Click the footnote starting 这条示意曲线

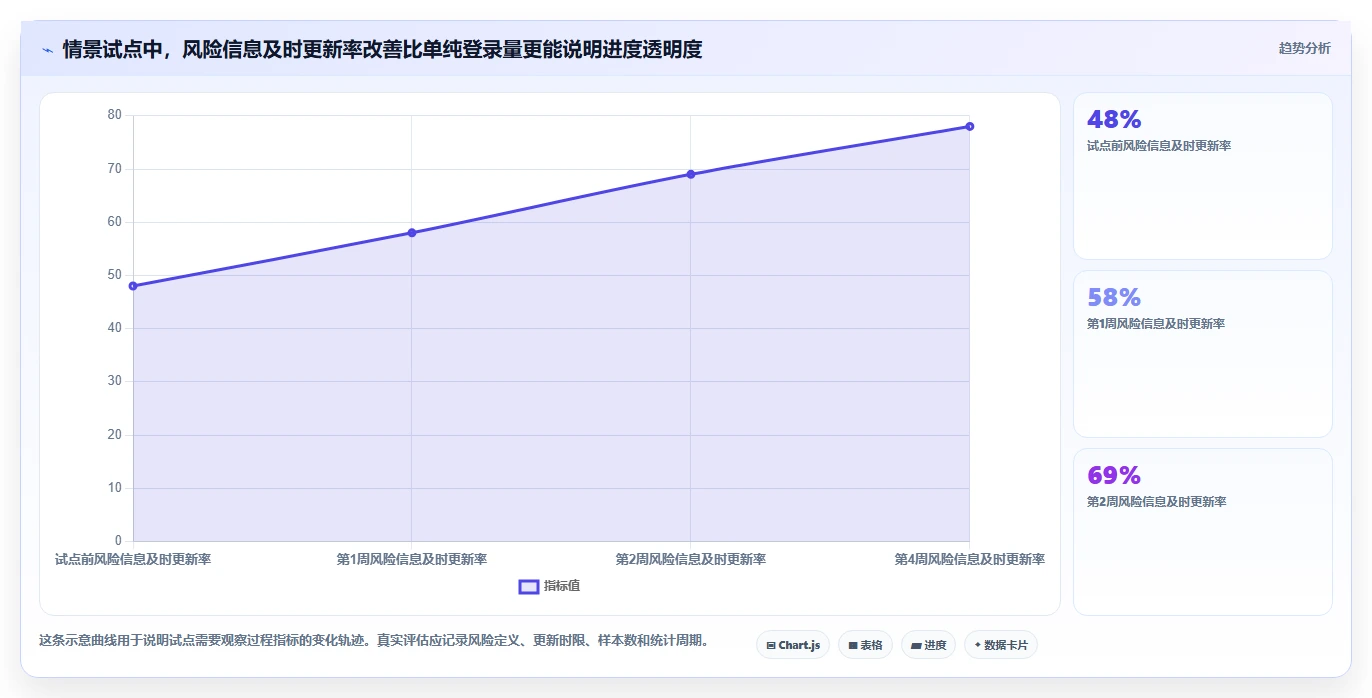coord(374,641)
